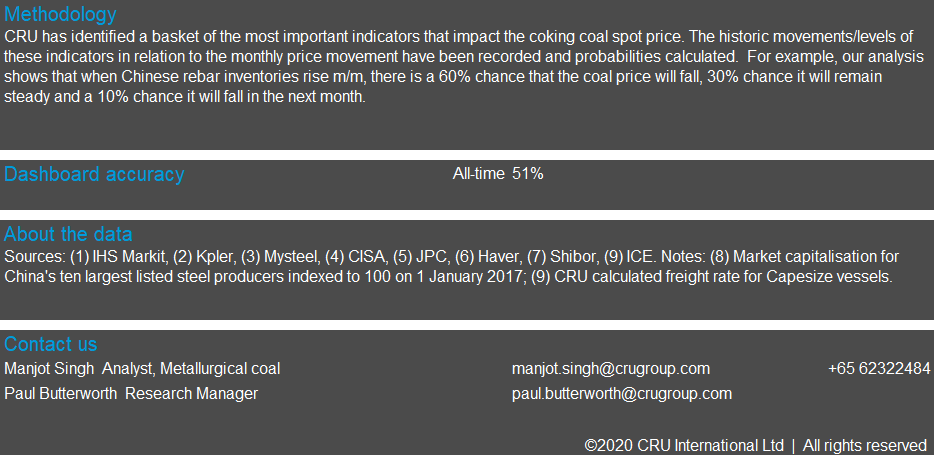Click the All-time accuracy label
The image size is (934, 455).
point(479,174)
